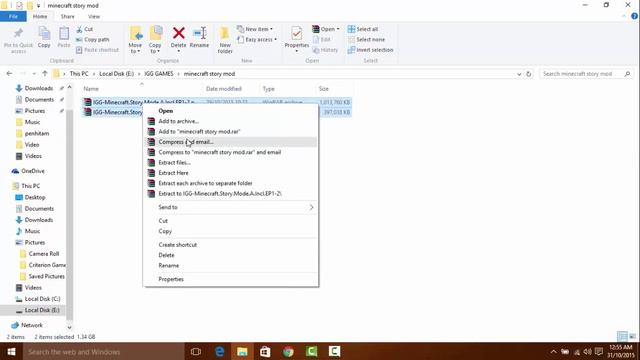This screenshot has width=640, height=360.
Task: Click Invert selection in the ribbon
Action: 370,50
